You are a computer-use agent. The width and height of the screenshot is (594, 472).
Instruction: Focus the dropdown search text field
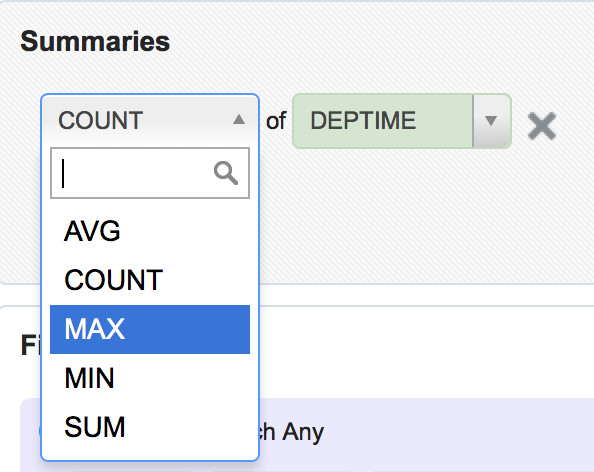(150, 173)
